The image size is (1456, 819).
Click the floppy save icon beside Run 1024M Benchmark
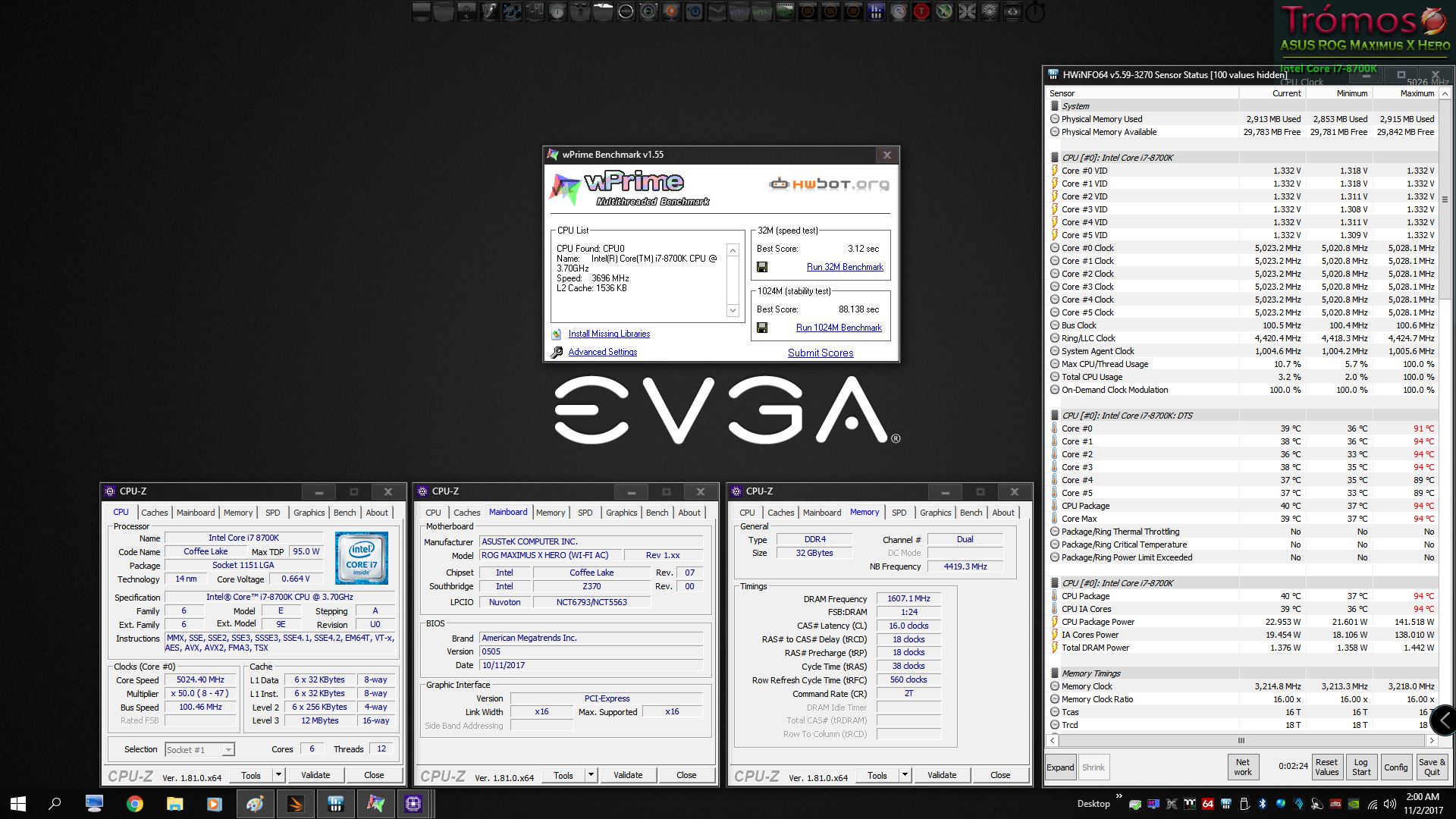pyautogui.click(x=762, y=328)
